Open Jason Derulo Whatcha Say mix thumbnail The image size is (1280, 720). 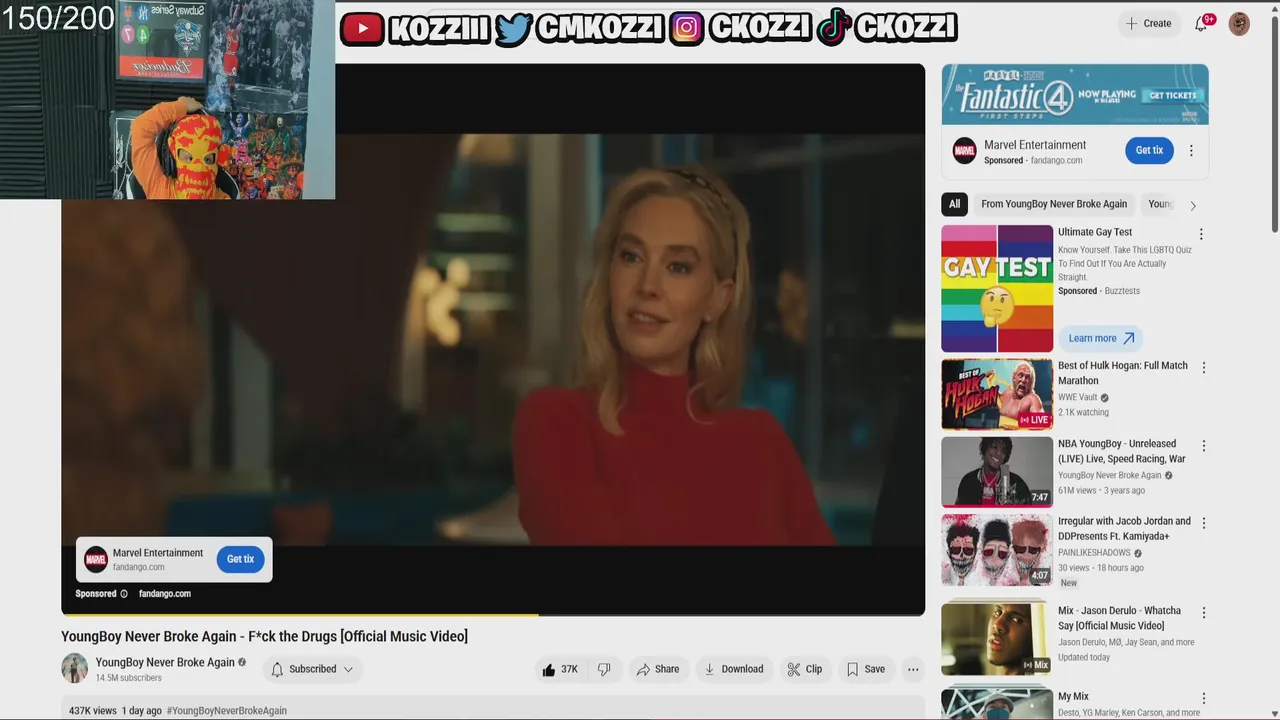coord(997,638)
